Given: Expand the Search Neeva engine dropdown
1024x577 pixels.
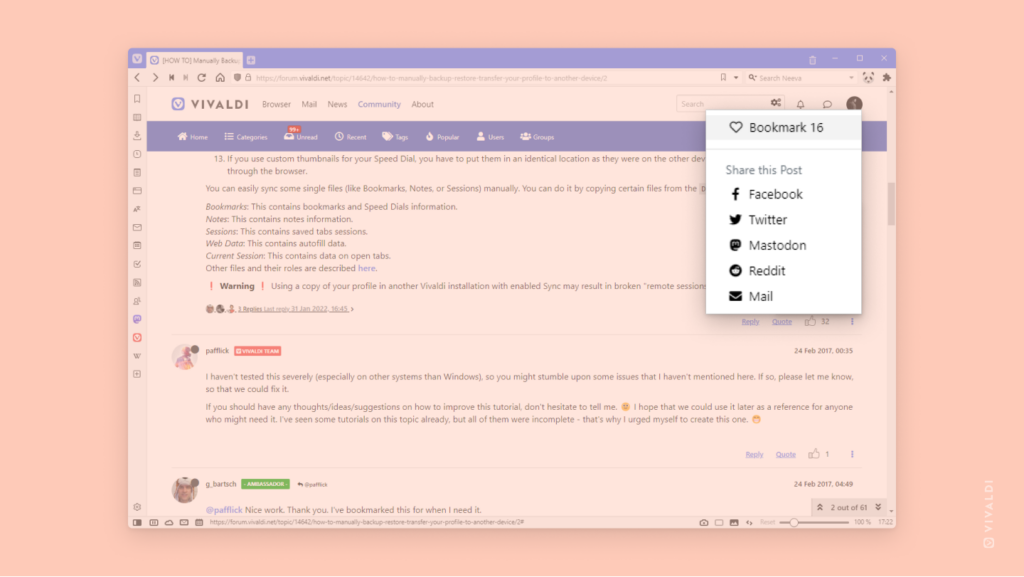Looking at the screenshot, I should (x=851, y=78).
